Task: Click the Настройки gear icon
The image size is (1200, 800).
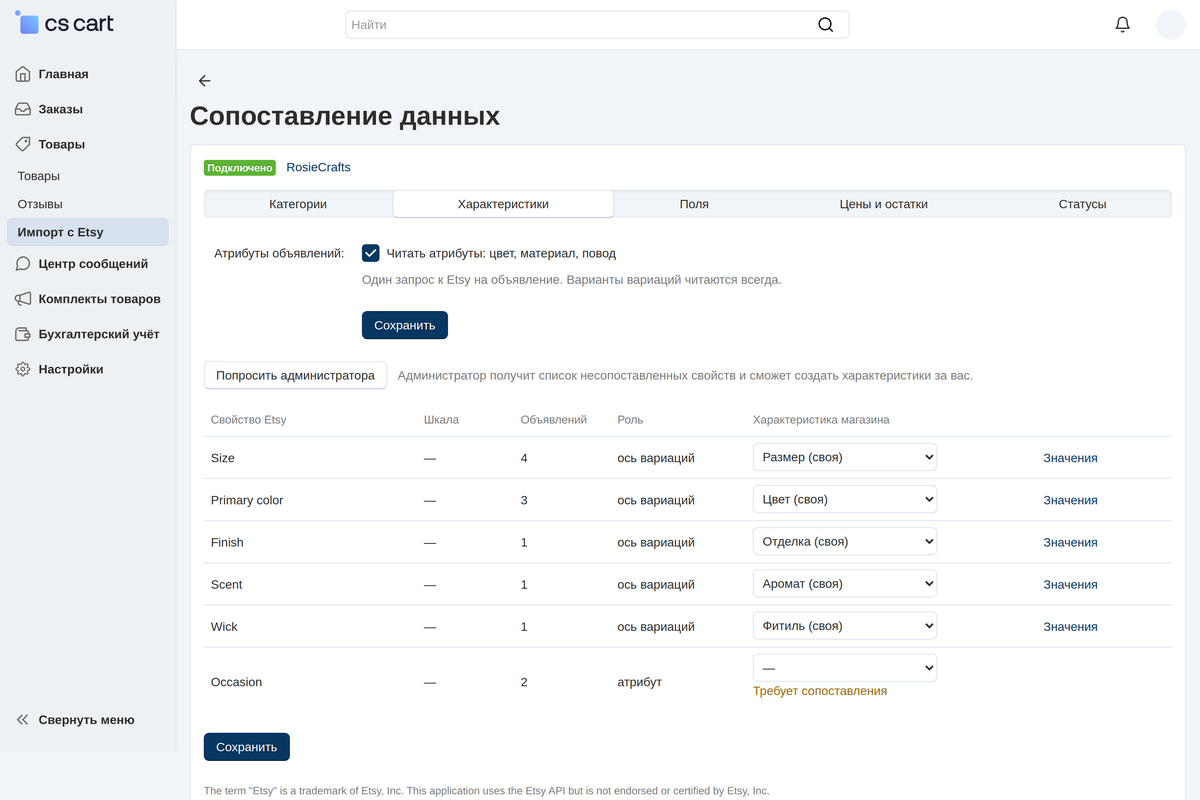Action: click(23, 369)
